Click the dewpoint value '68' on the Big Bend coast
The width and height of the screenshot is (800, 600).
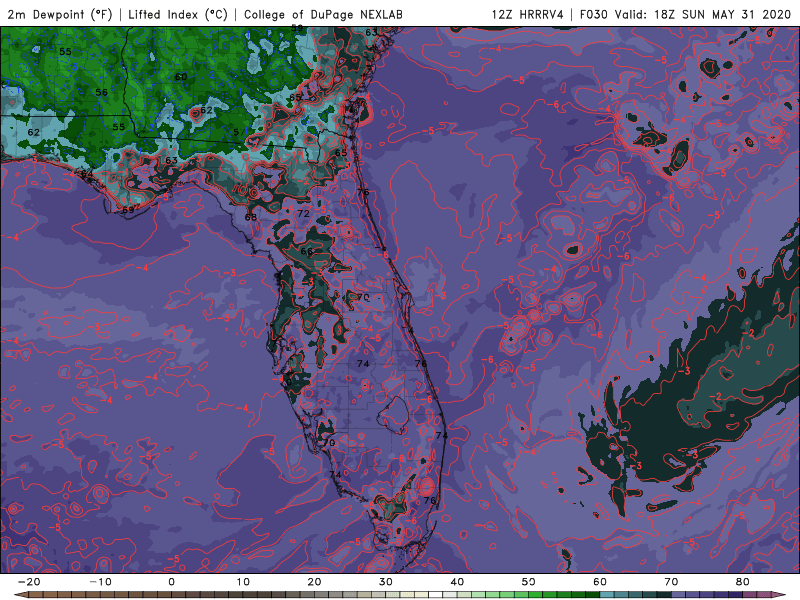(x=251, y=217)
